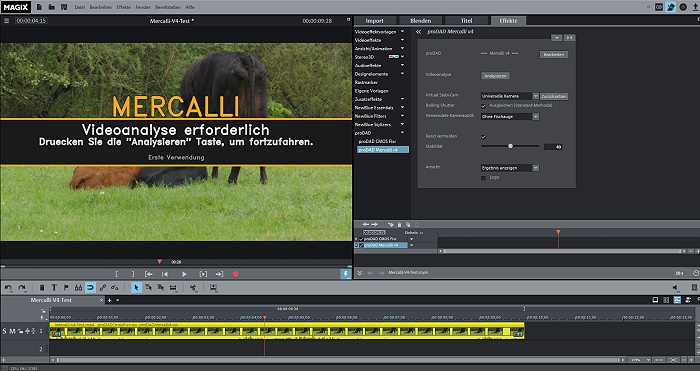This screenshot has width=700, height=371.
Task: Mute track 1 with the M button
Action: point(12,331)
